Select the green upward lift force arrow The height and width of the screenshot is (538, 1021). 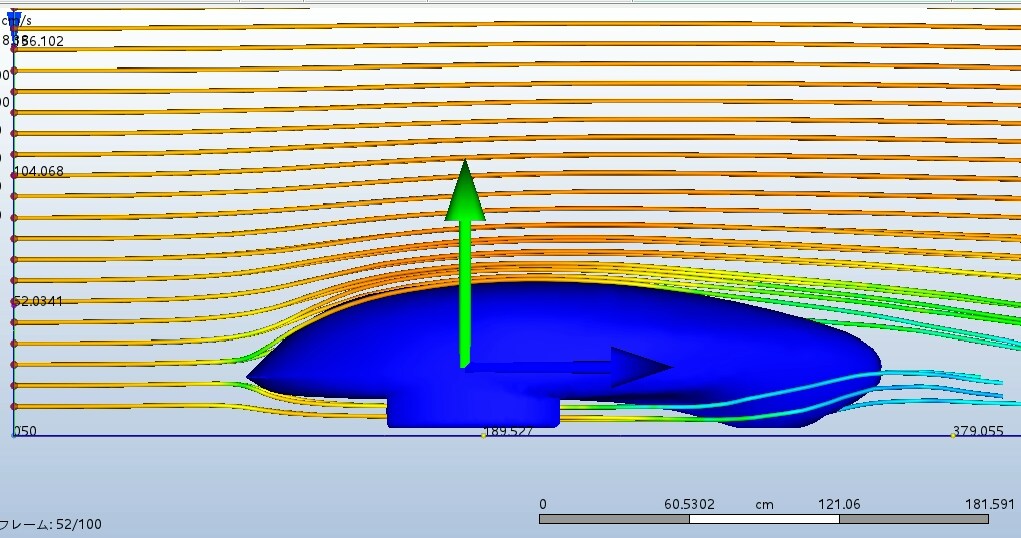[464, 263]
